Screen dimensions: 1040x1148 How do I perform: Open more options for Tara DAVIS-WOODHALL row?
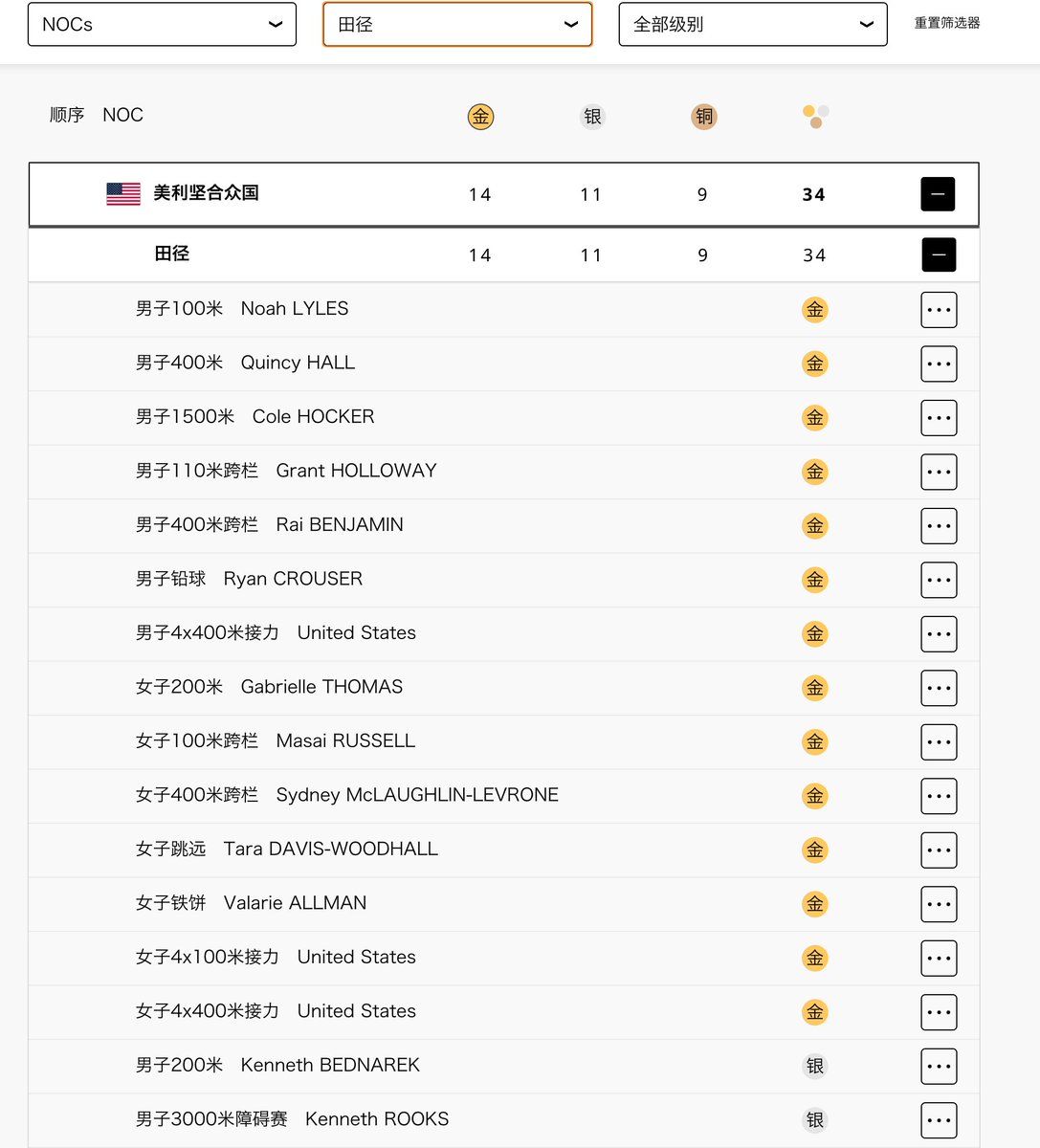[x=939, y=850]
